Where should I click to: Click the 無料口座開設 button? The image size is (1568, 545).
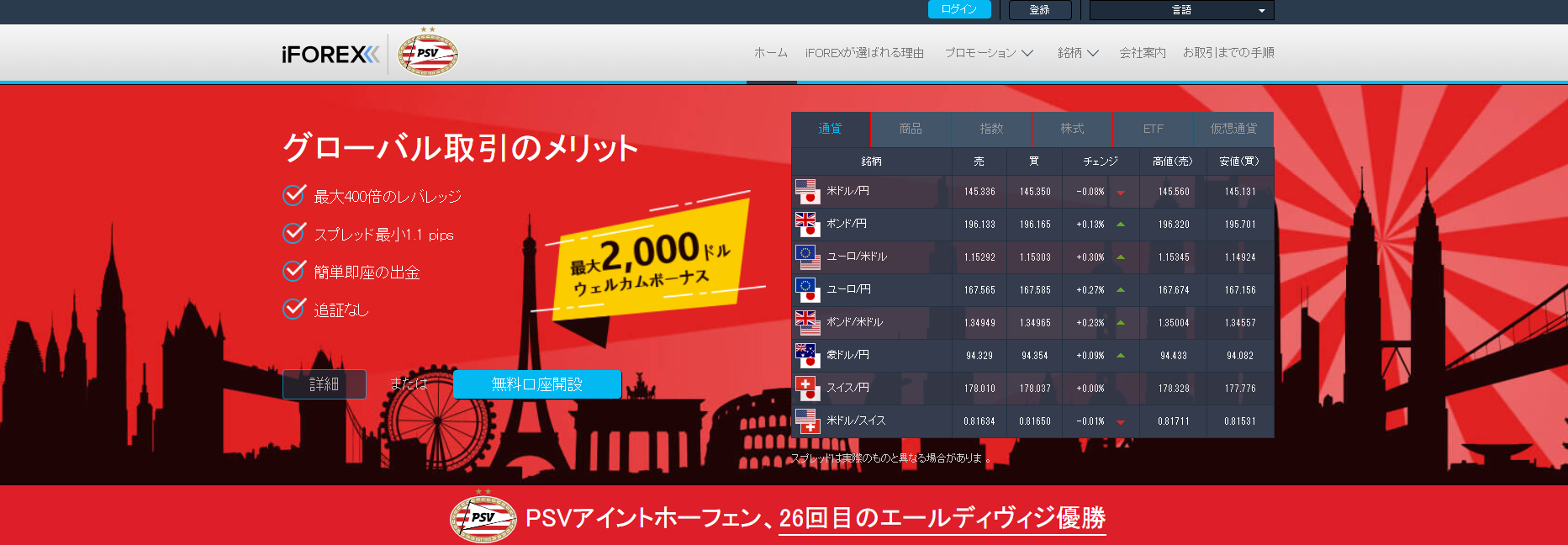pyautogui.click(x=537, y=384)
